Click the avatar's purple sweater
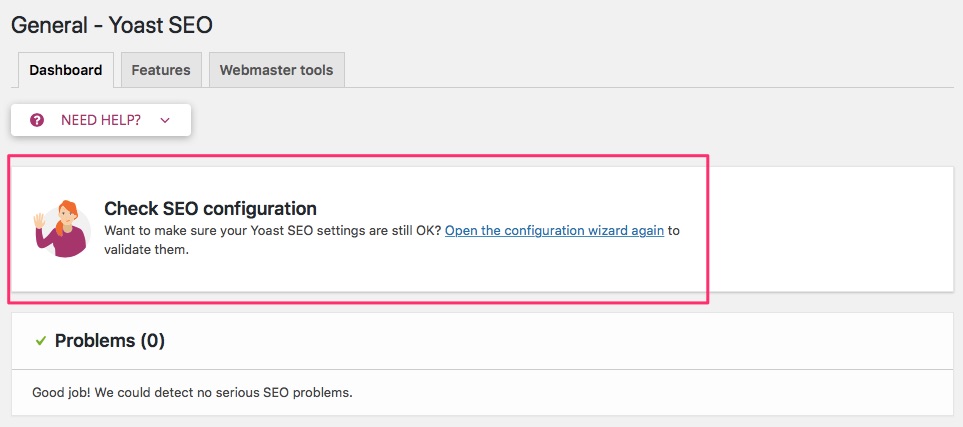Image resolution: width=963 pixels, height=427 pixels. coord(62,241)
